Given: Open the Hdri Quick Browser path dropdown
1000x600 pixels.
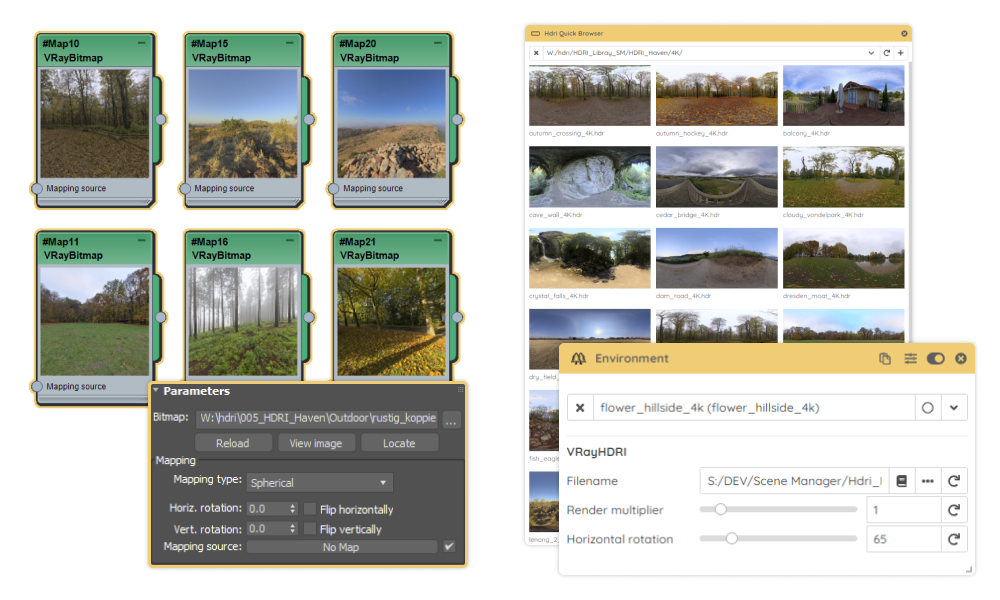Looking at the screenshot, I should click(871, 53).
